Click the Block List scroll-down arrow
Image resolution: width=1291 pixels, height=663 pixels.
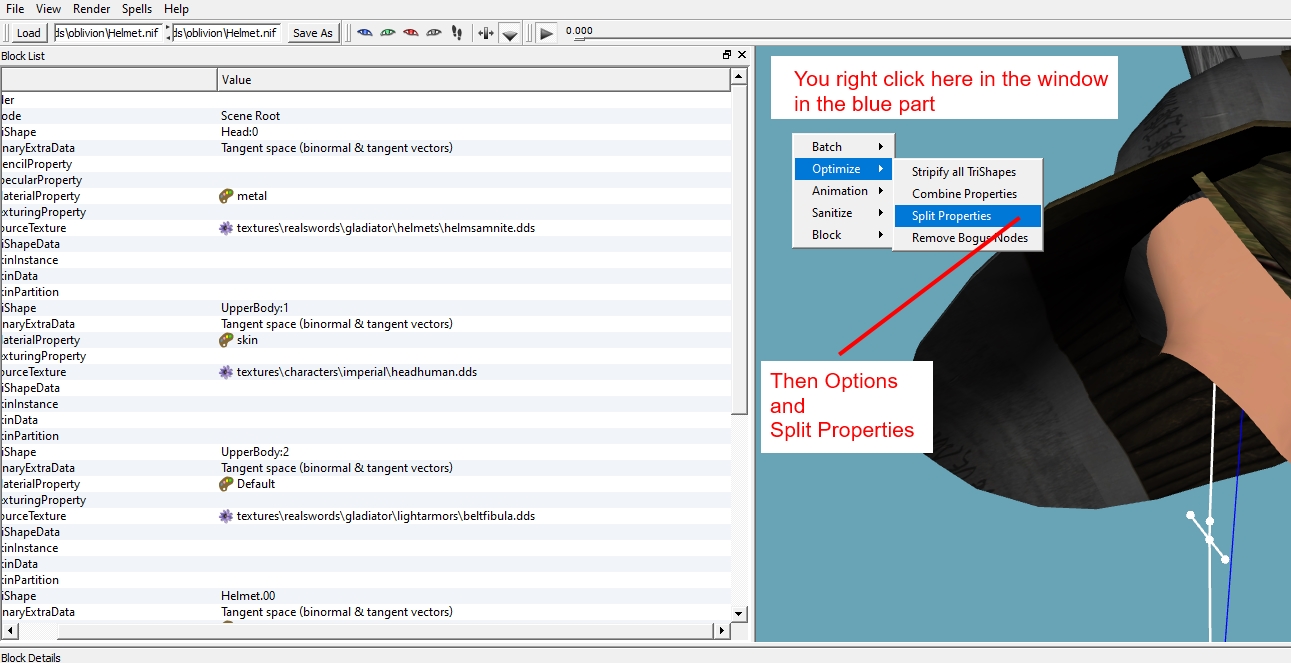(740, 613)
